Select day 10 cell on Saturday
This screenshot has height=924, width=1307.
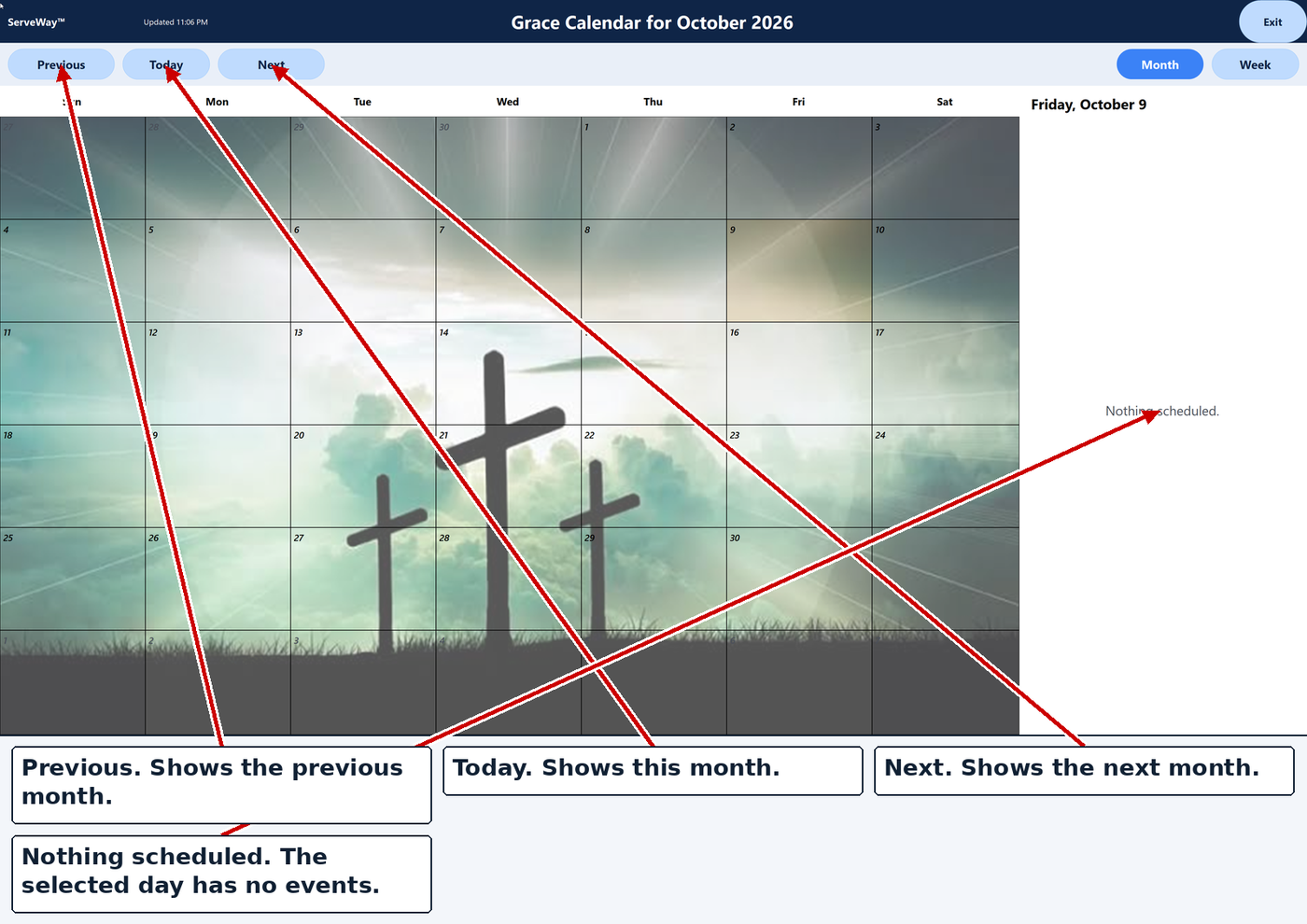coord(946,271)
